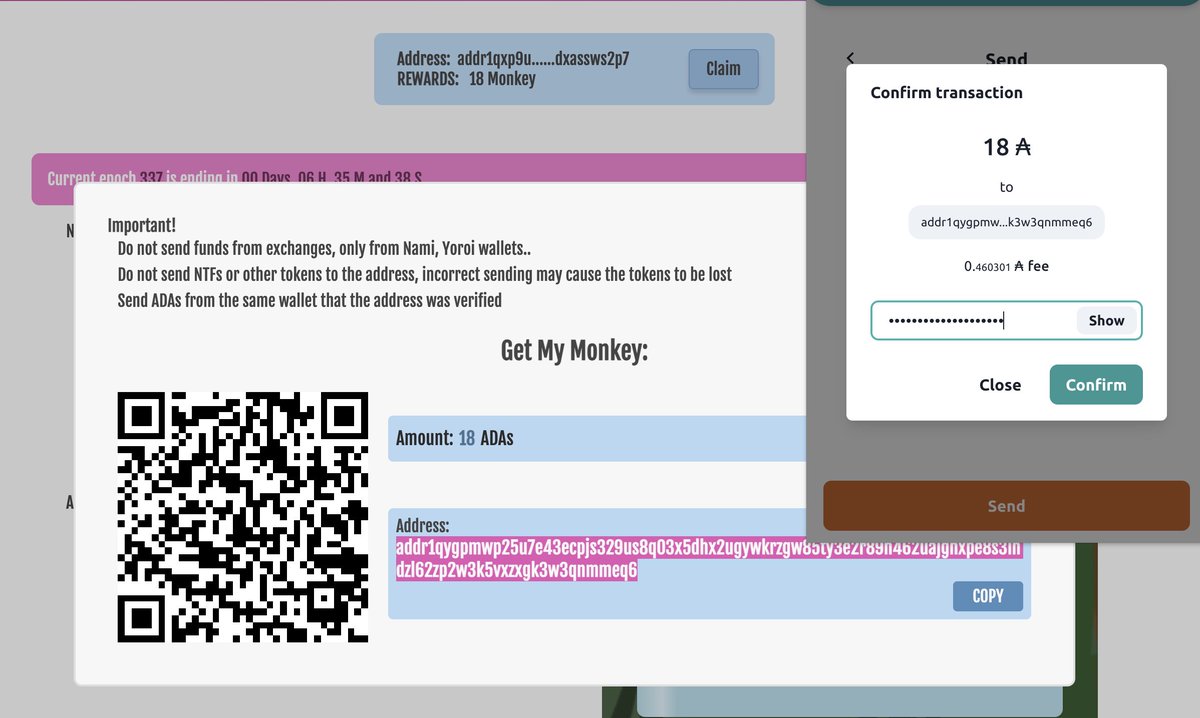1200x718 pixels.
Task: Click the Address: addr1qxp9u......dxassws2p7 text
Action: click(513, 59)
